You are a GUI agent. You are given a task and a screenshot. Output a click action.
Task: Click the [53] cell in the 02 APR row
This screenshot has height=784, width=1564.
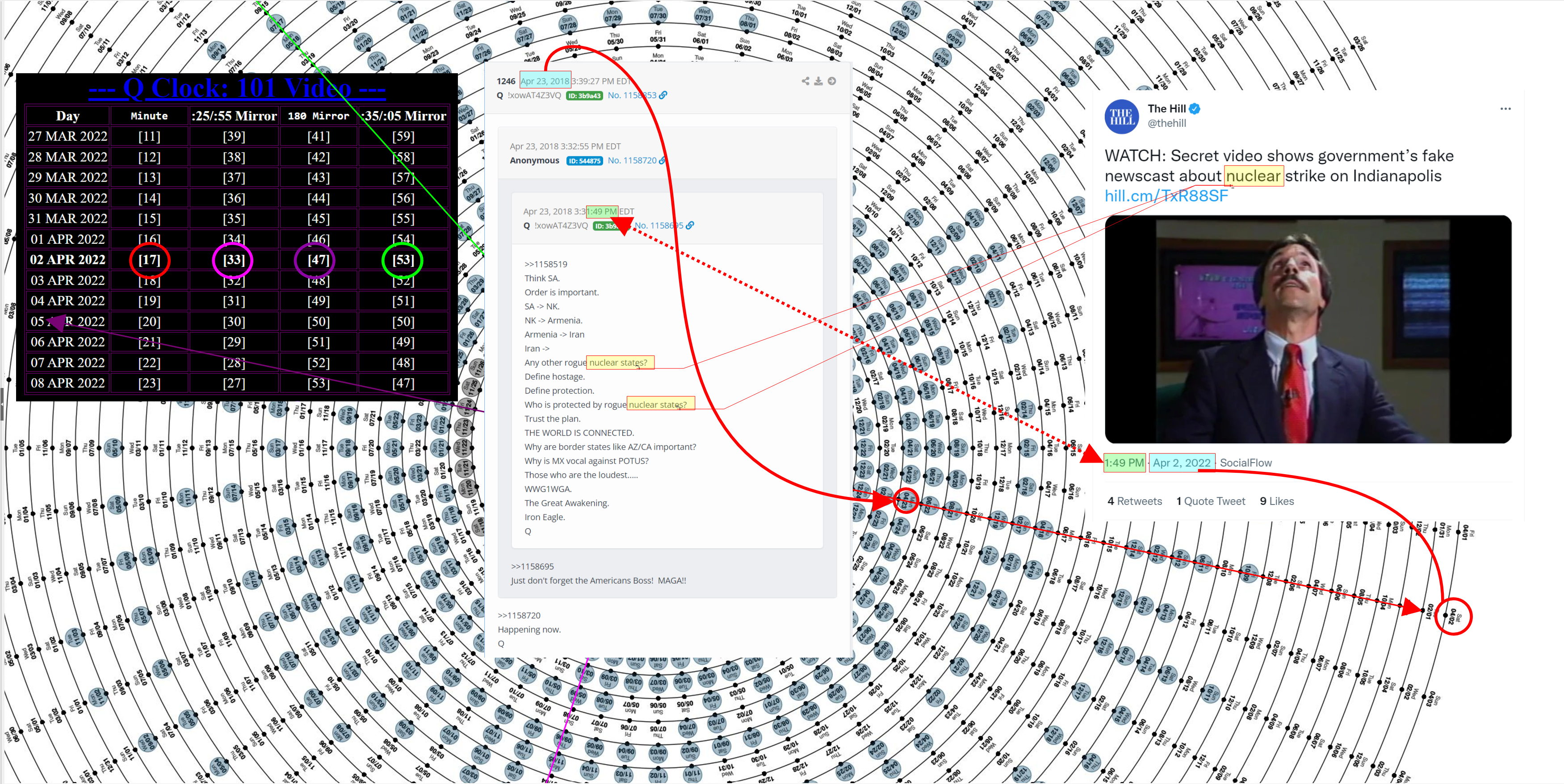(403, 260)
